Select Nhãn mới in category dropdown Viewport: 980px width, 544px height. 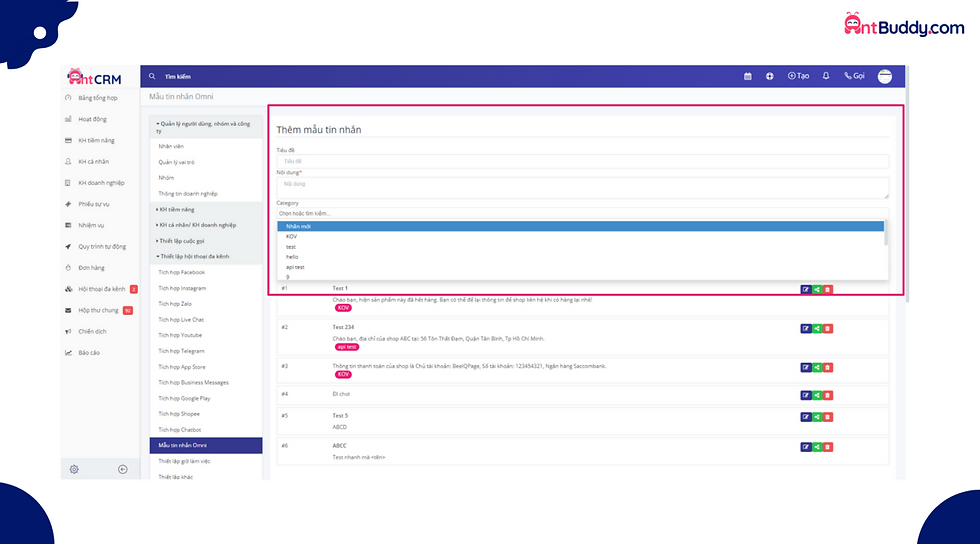pyautogui.click(x=581, y=226)
